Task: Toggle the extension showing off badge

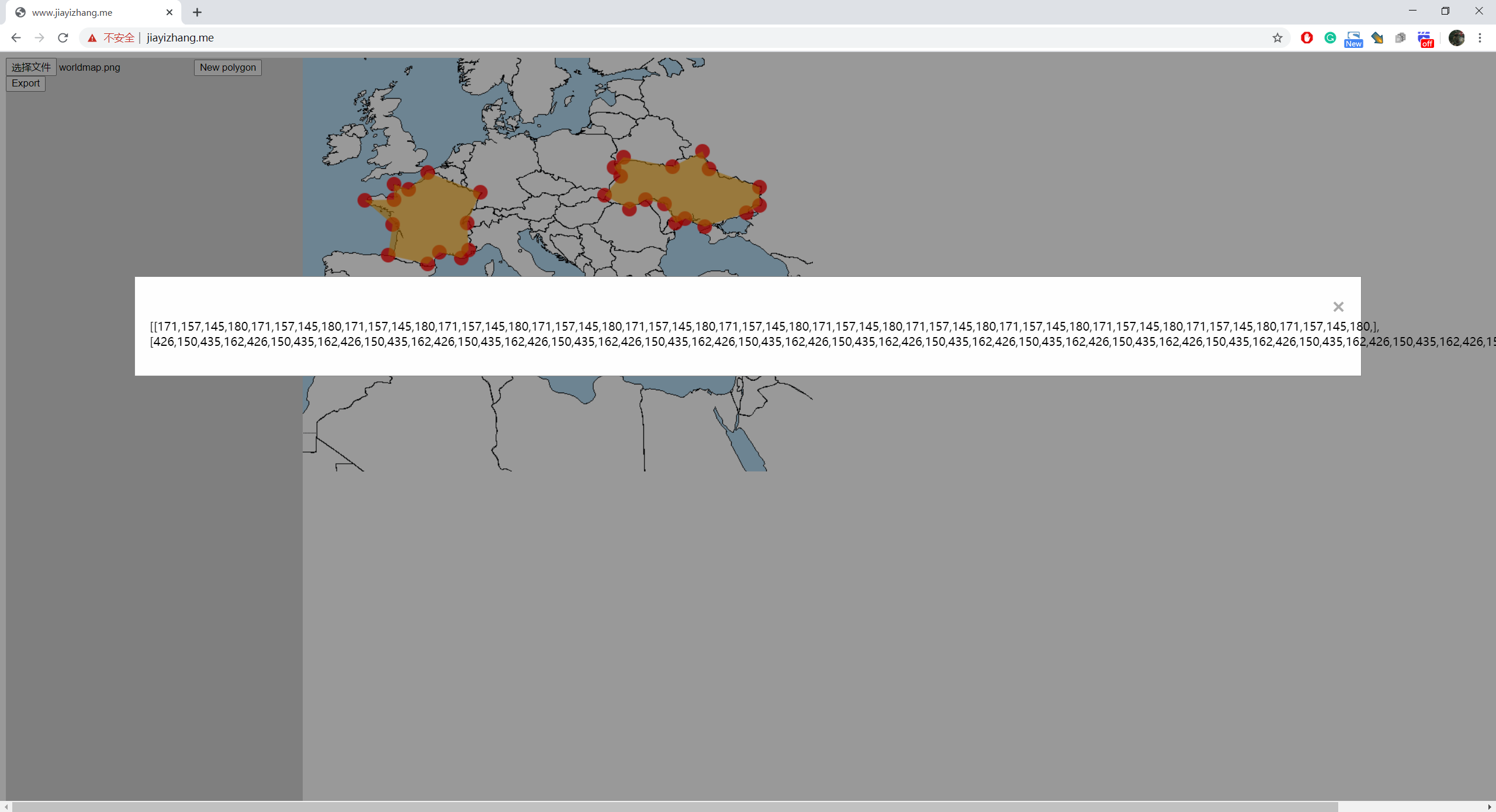Action: click(x=1425, y=39)
